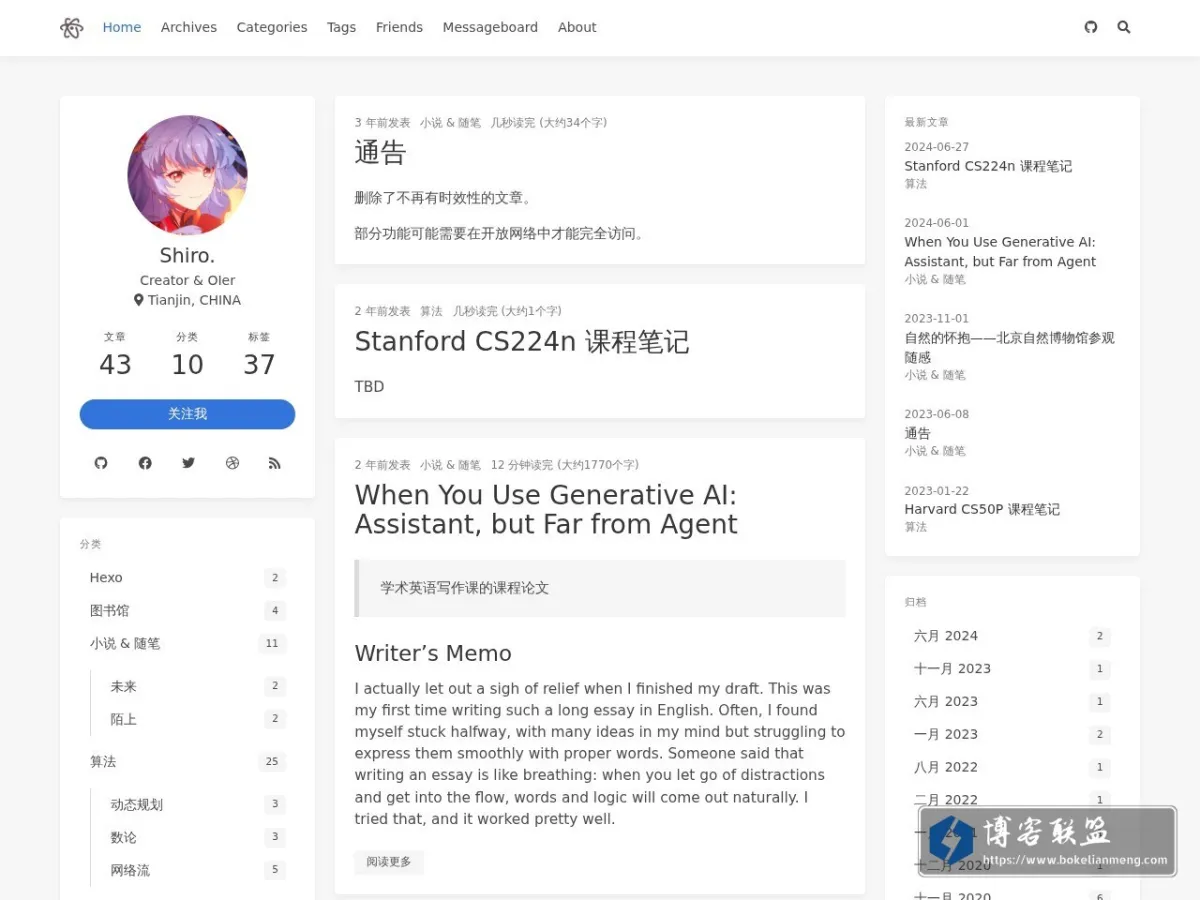Open recent post Harvard CS50P 课程笔记
Image resolution: width=1200 pixels, height=900 pixels.
click(982, 509)
